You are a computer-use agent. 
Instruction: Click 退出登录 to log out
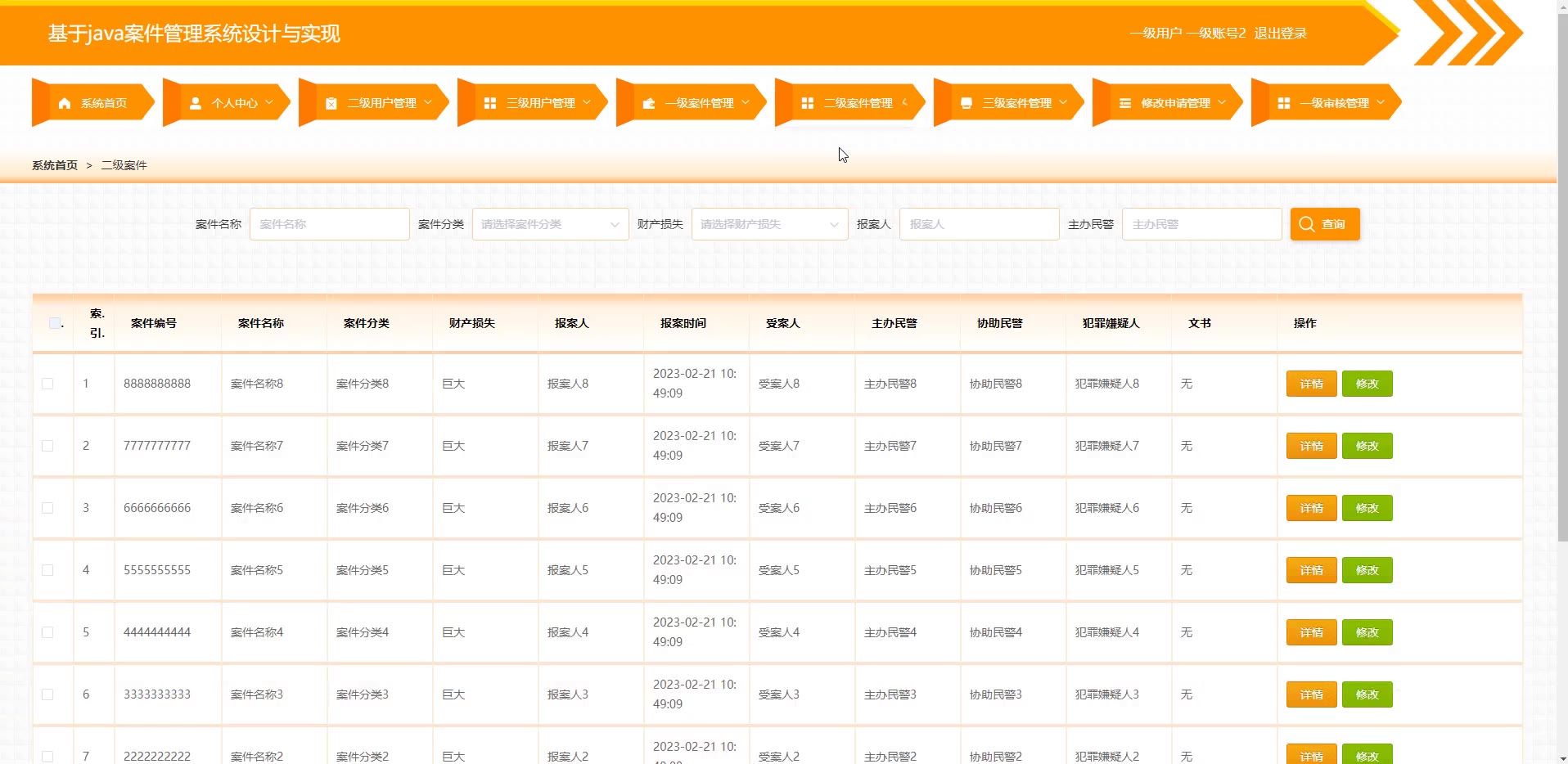[1281, 34]
